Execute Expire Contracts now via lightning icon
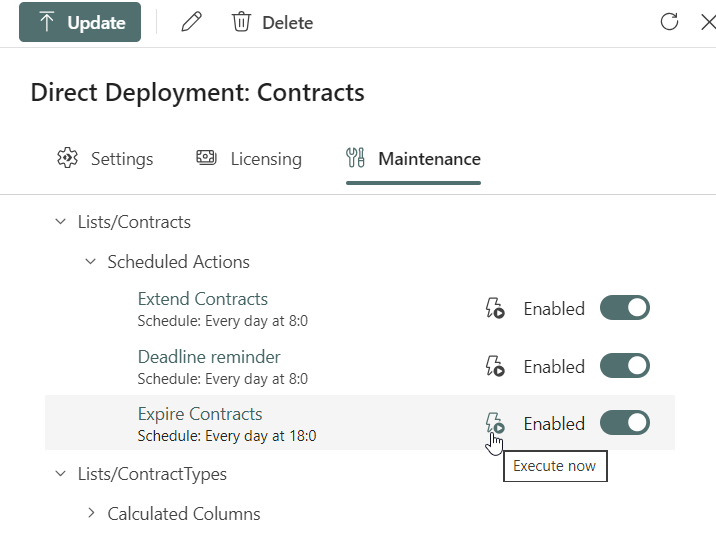The height and width of the screenshot is (552, 716). (x=495, y=423)
